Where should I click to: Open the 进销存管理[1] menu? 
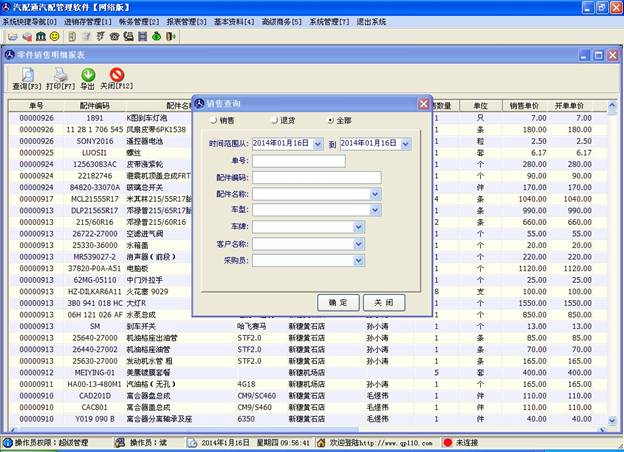tap(89, 21)
